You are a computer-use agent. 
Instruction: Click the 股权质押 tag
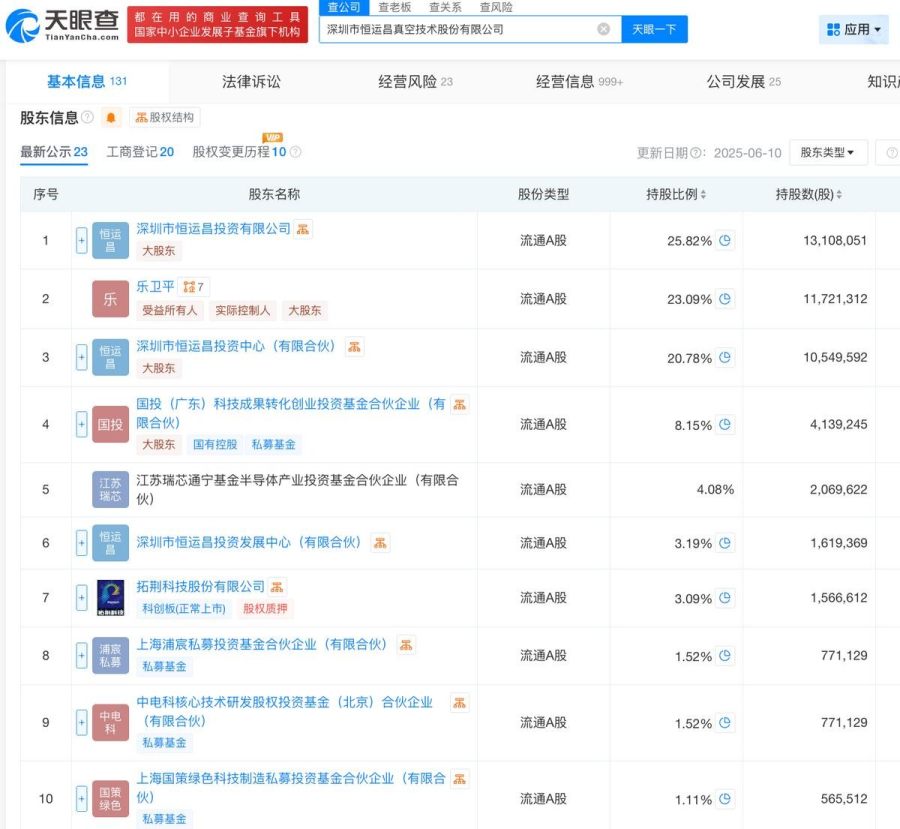(x=265, y=609)
